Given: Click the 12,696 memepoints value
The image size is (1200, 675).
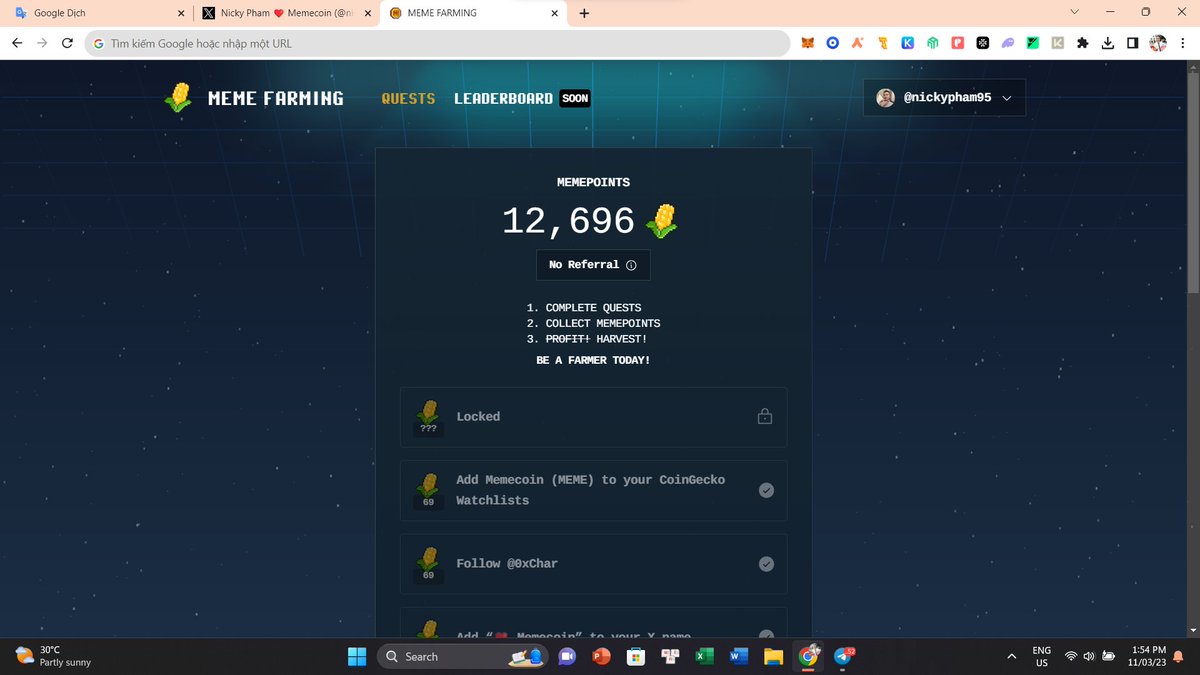Looking at the screenshot, I should (568, 221).
